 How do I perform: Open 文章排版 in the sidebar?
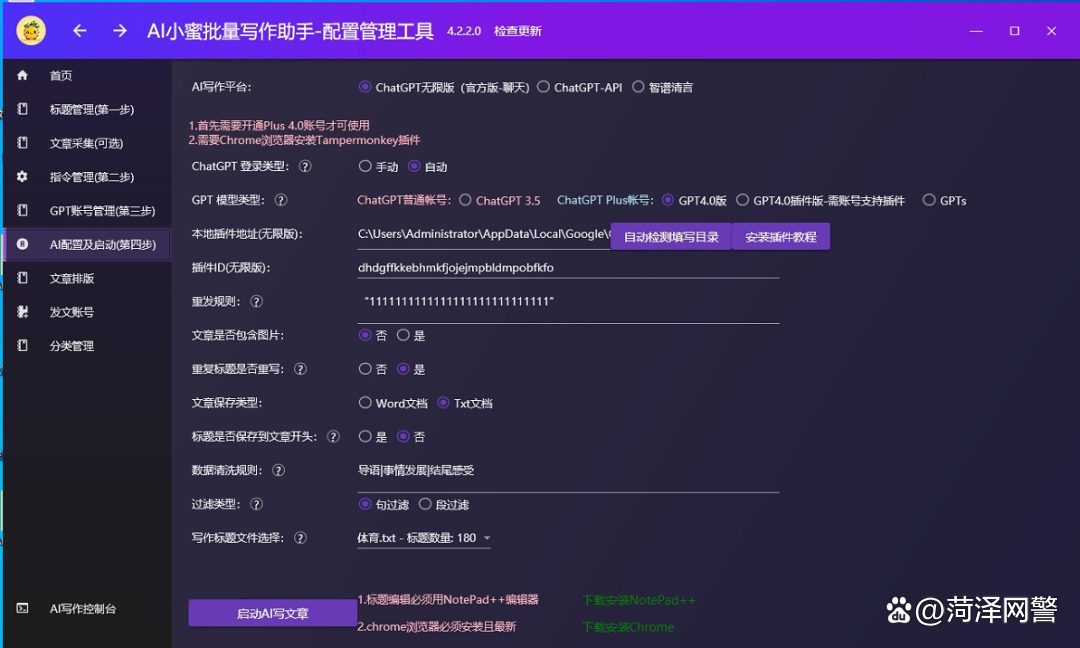pyautogui.click(x=87, y=278)
